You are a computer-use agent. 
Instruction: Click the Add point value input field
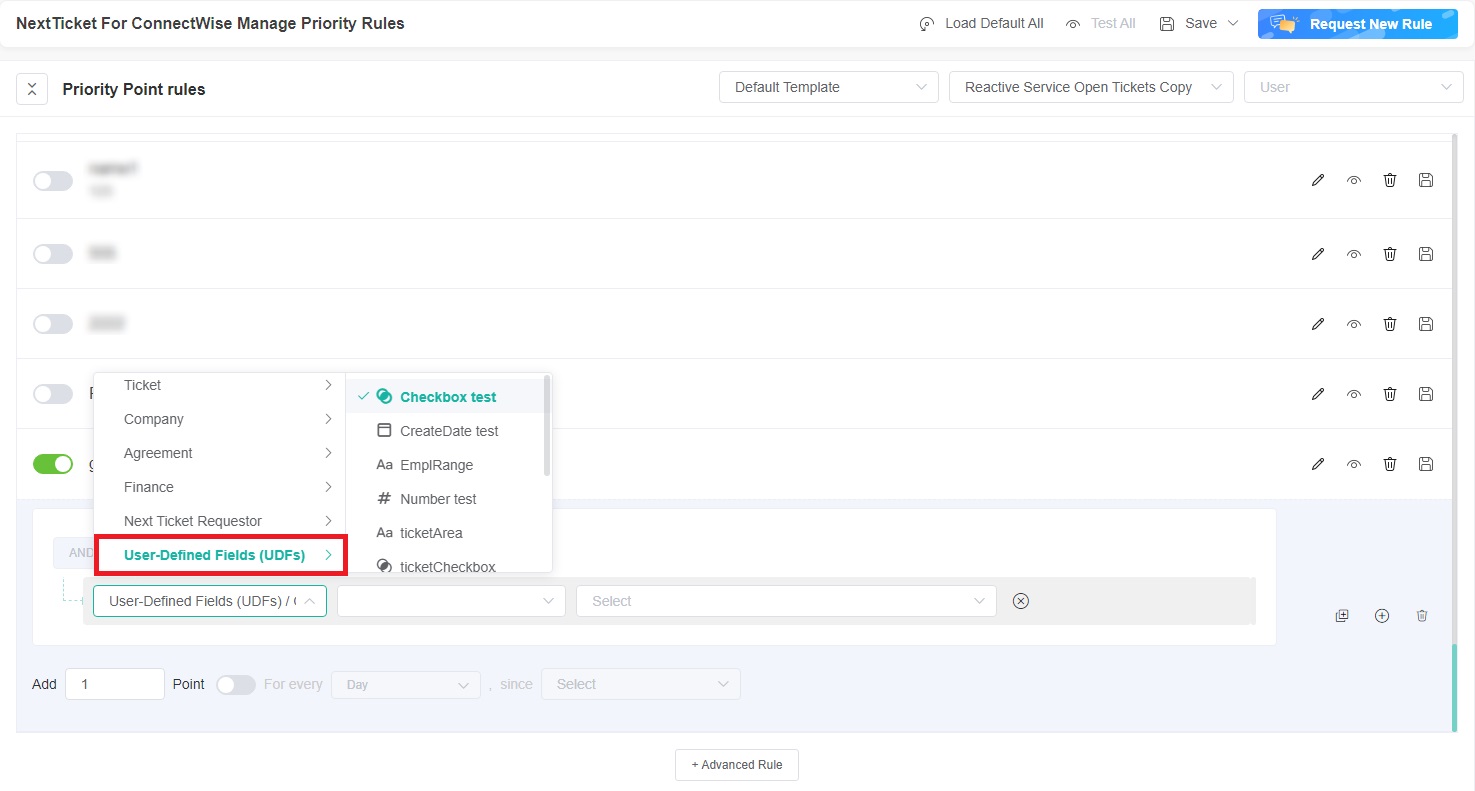[x=114, y=684]
